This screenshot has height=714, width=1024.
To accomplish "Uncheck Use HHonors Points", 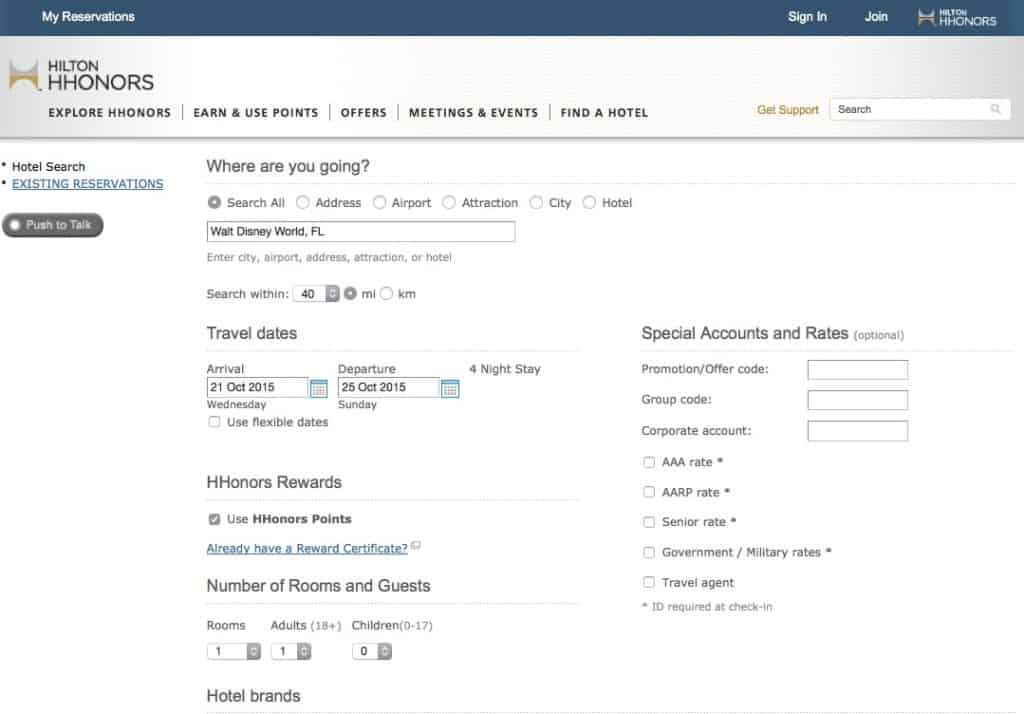I will pyautogui.click(x=214, y=519).
